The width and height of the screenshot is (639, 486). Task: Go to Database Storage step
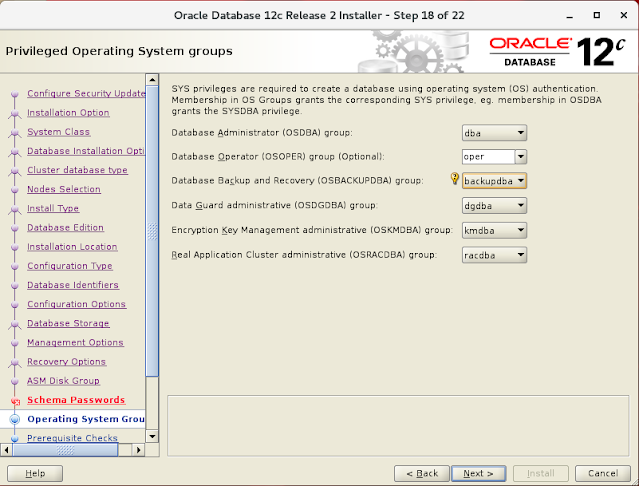click(68, 323)
